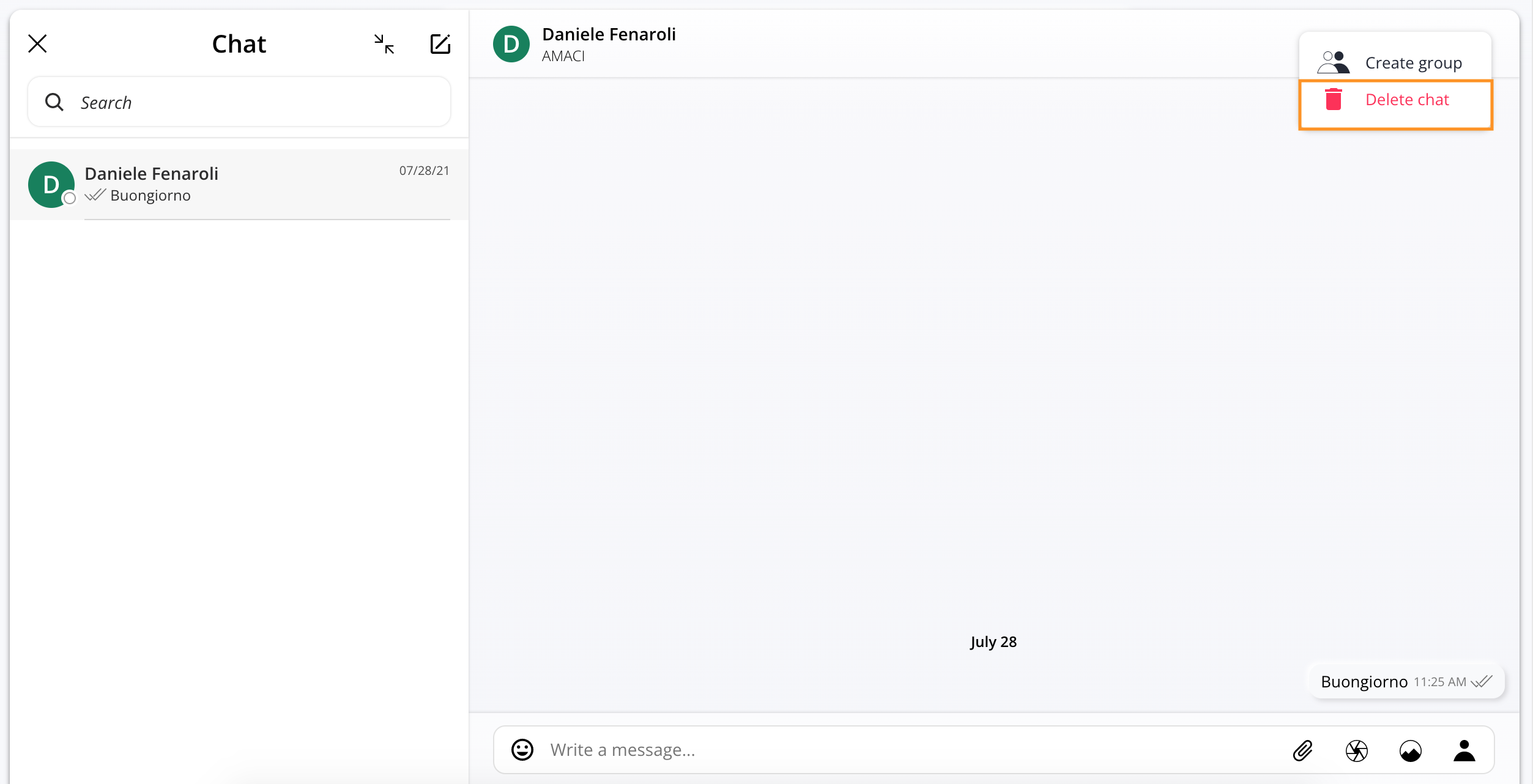Click the Buongiorno message bubble
The width and height of the screenshot is (1533, 784).
1406,681
